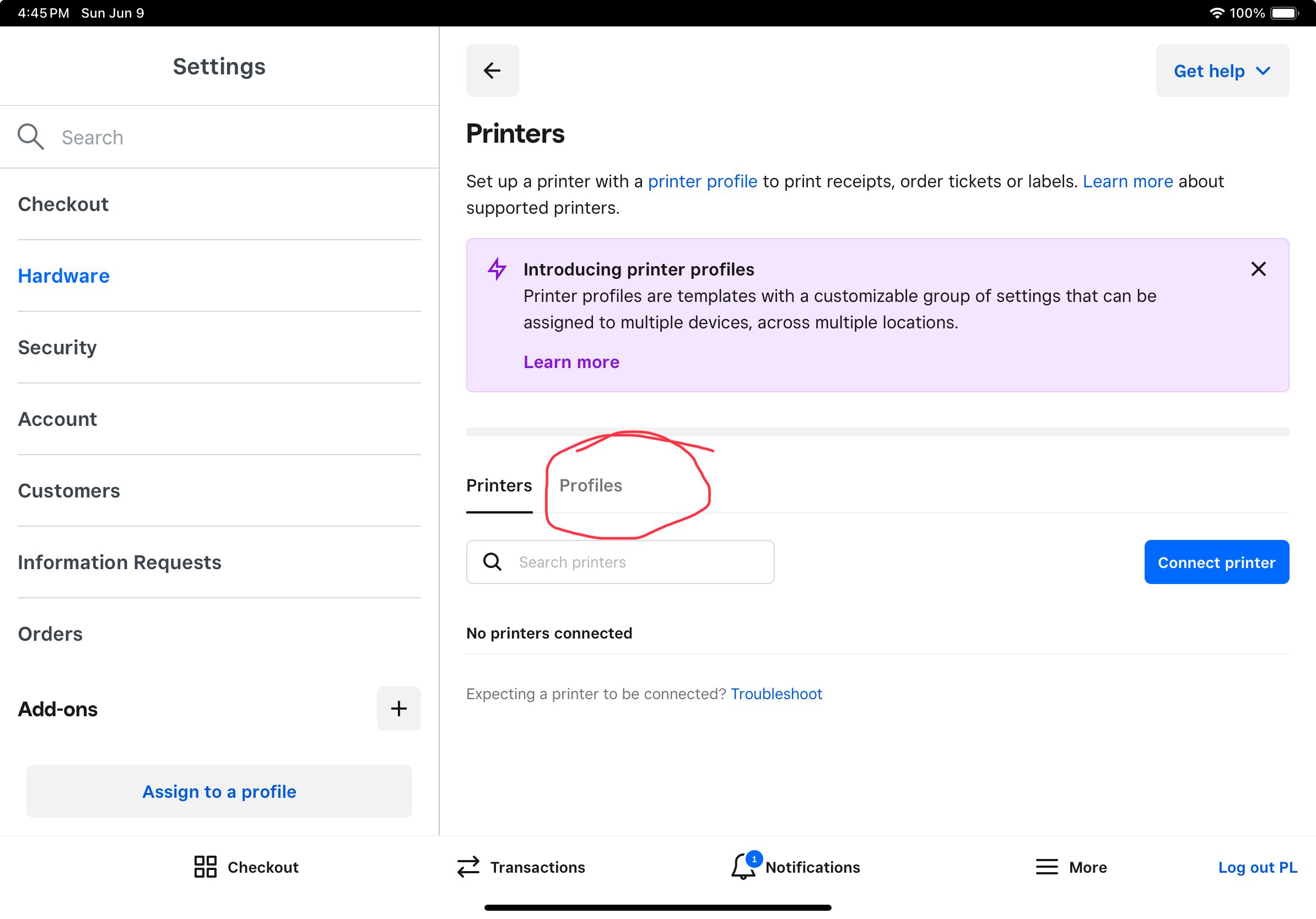Open the Security settings section
This screenshot has height=919, width=1316.
coord(57,347)
